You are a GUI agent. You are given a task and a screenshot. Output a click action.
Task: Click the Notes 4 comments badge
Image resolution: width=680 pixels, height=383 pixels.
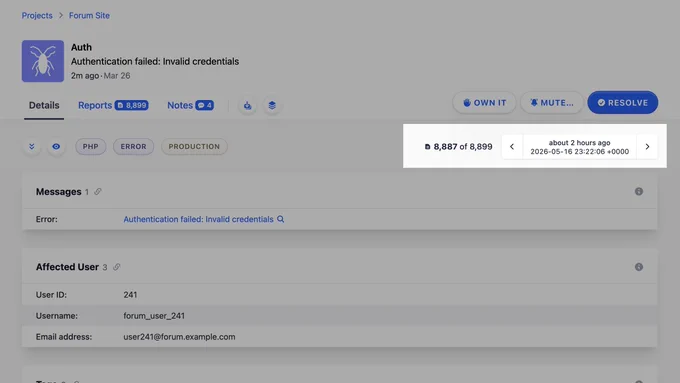tap(205, 105)
